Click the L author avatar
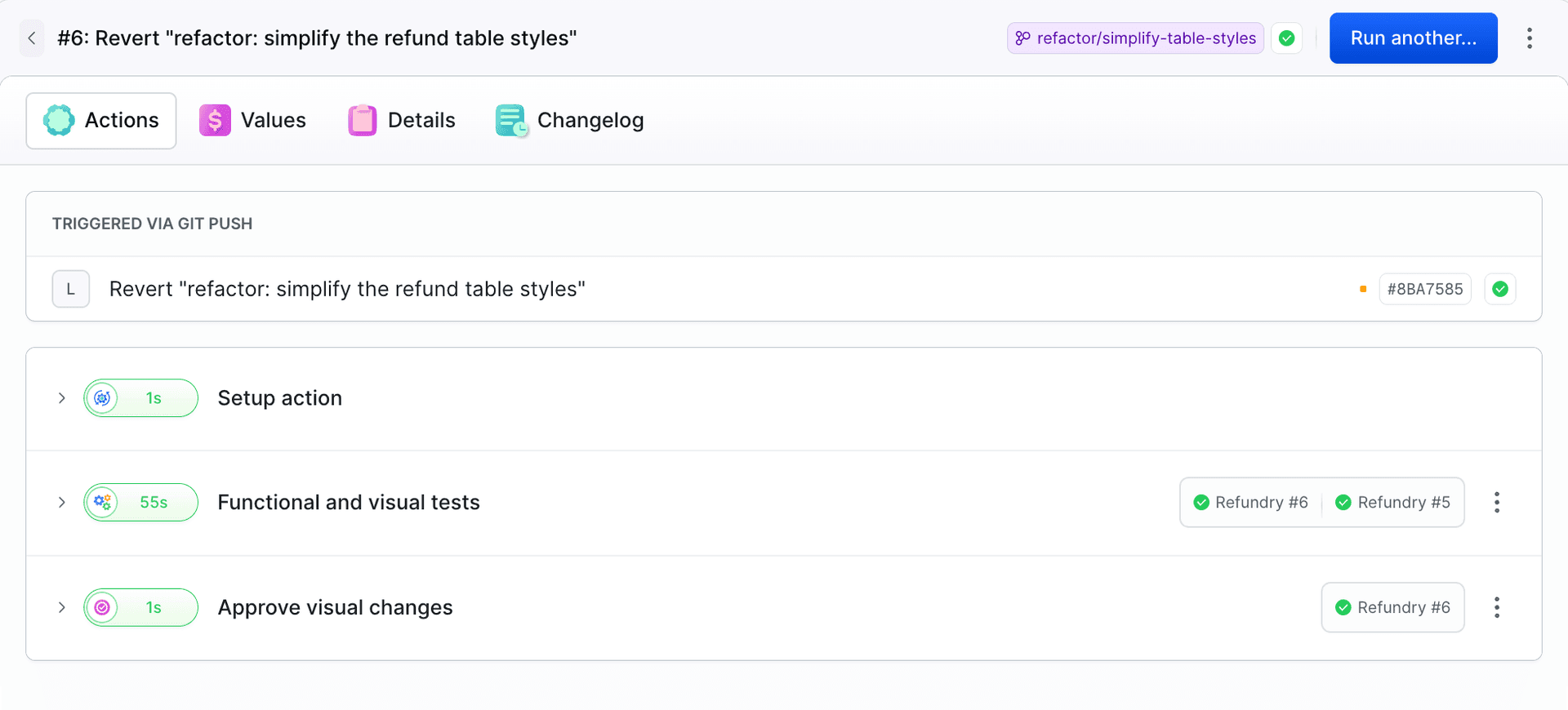This screenshot has height=710, width=1568. pos(71,289)
